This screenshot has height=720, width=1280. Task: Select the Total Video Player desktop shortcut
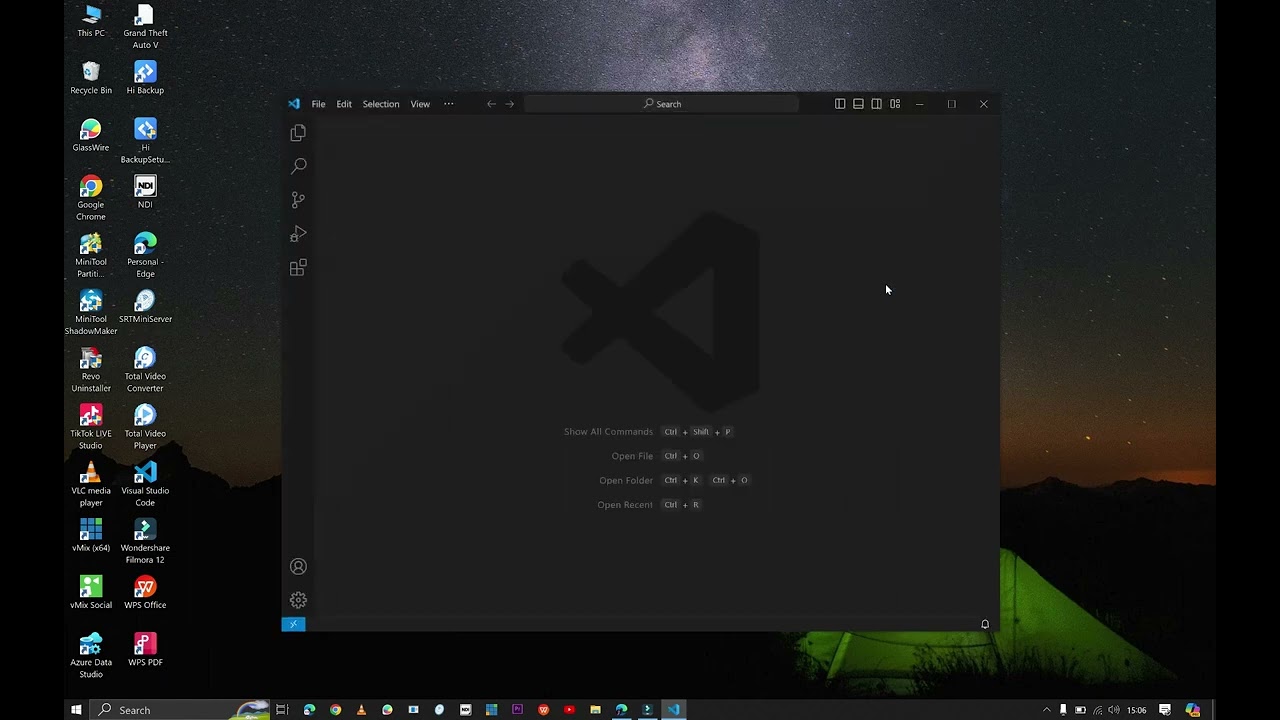coord(145,426)
